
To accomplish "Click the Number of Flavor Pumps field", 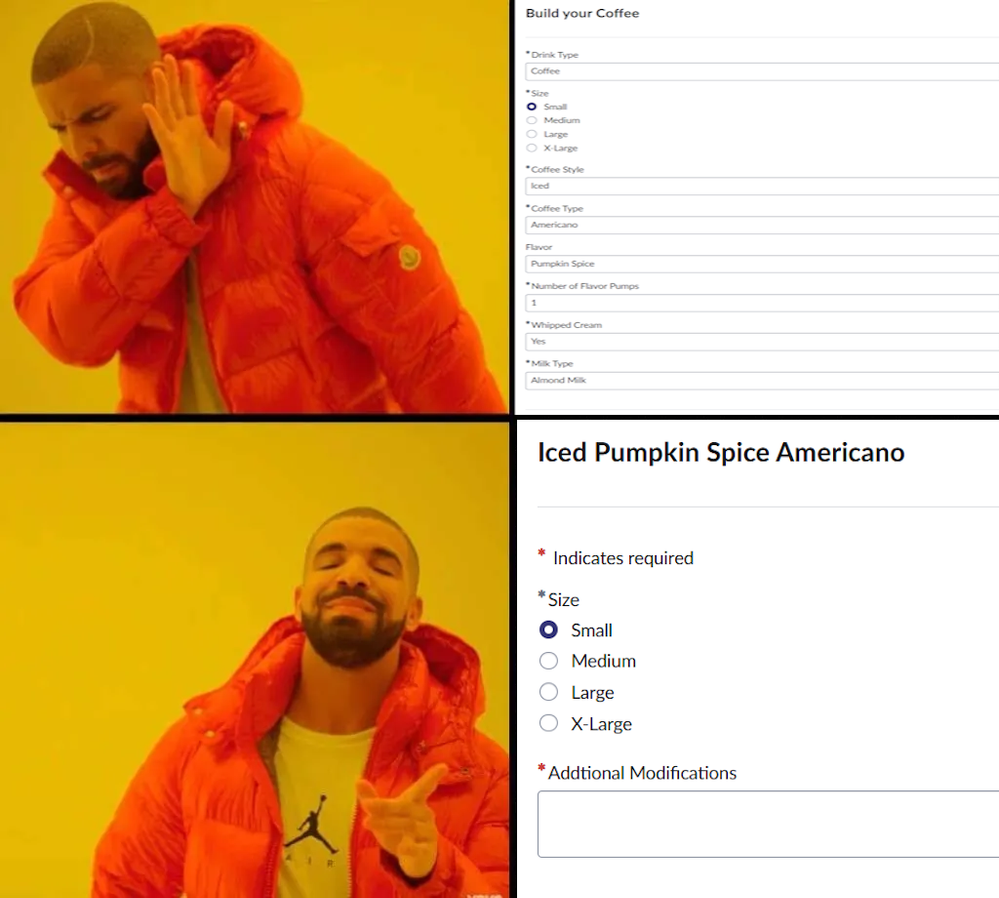I will (x=762, y=303).
